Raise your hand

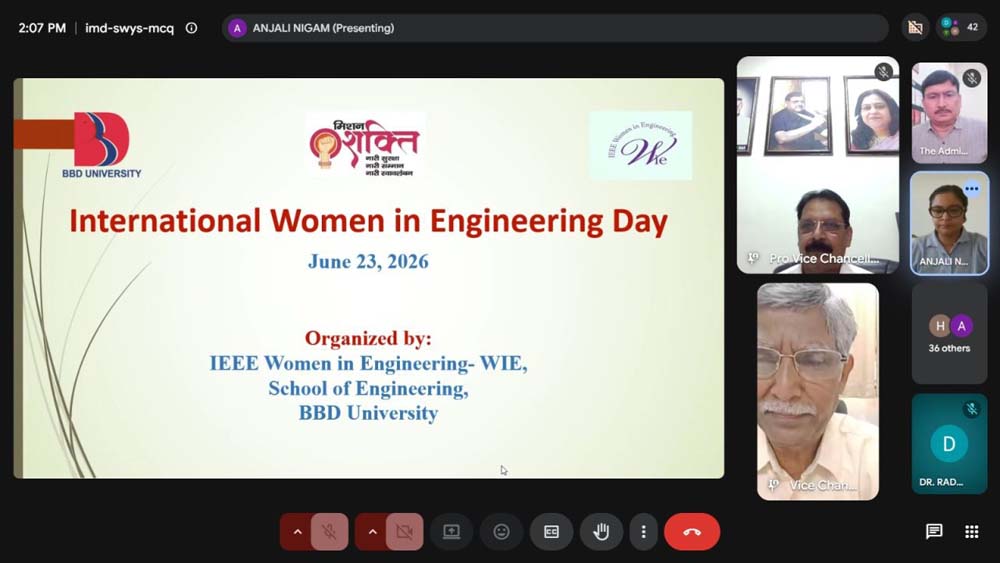(x=601, y=532)
